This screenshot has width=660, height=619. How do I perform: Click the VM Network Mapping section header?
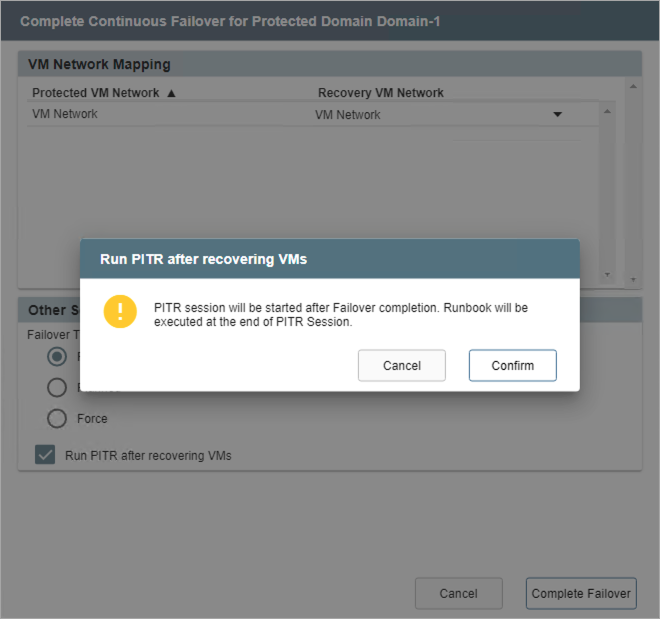click(99, 64)
